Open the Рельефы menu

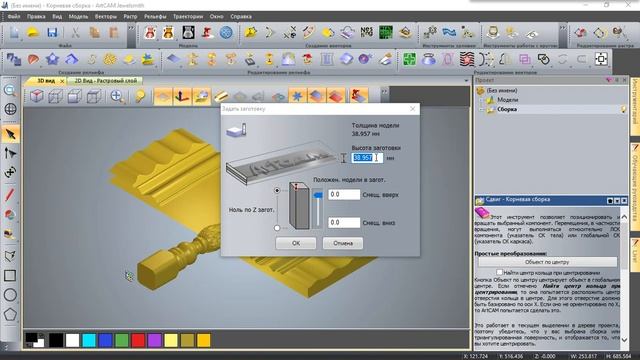[x=155, y=17]
